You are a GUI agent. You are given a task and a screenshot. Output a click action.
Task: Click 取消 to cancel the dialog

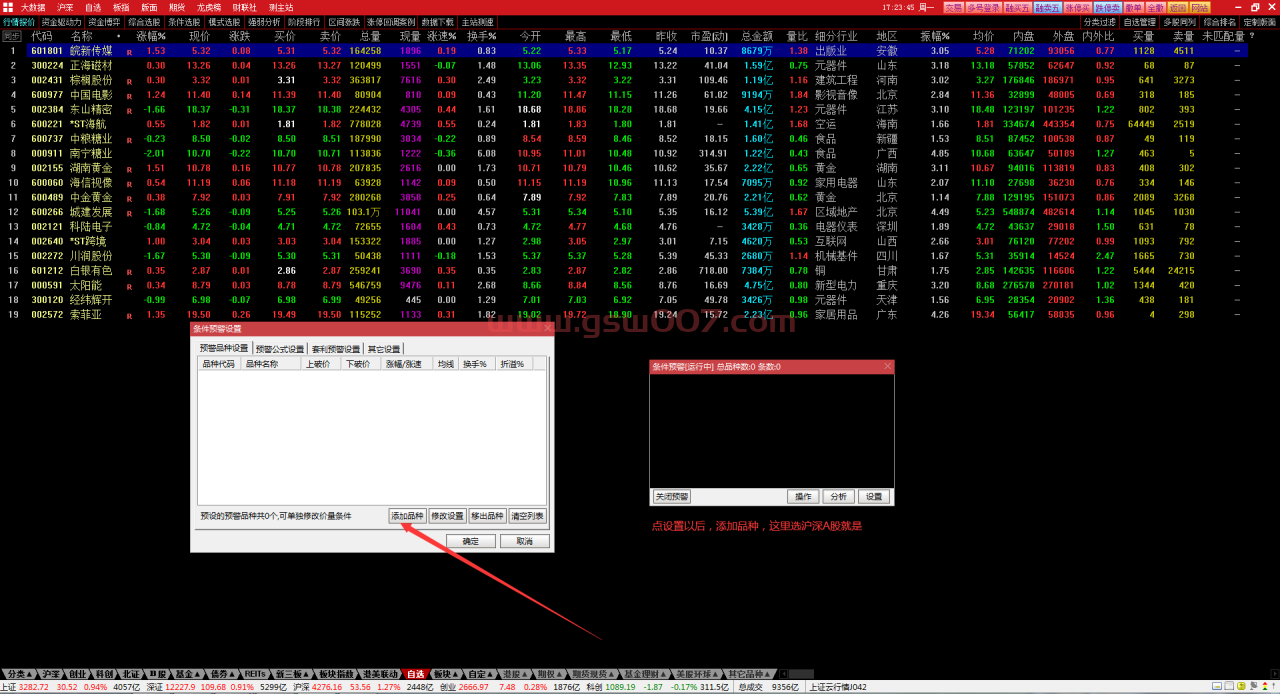pyautogui.click(x=524, y=541)
